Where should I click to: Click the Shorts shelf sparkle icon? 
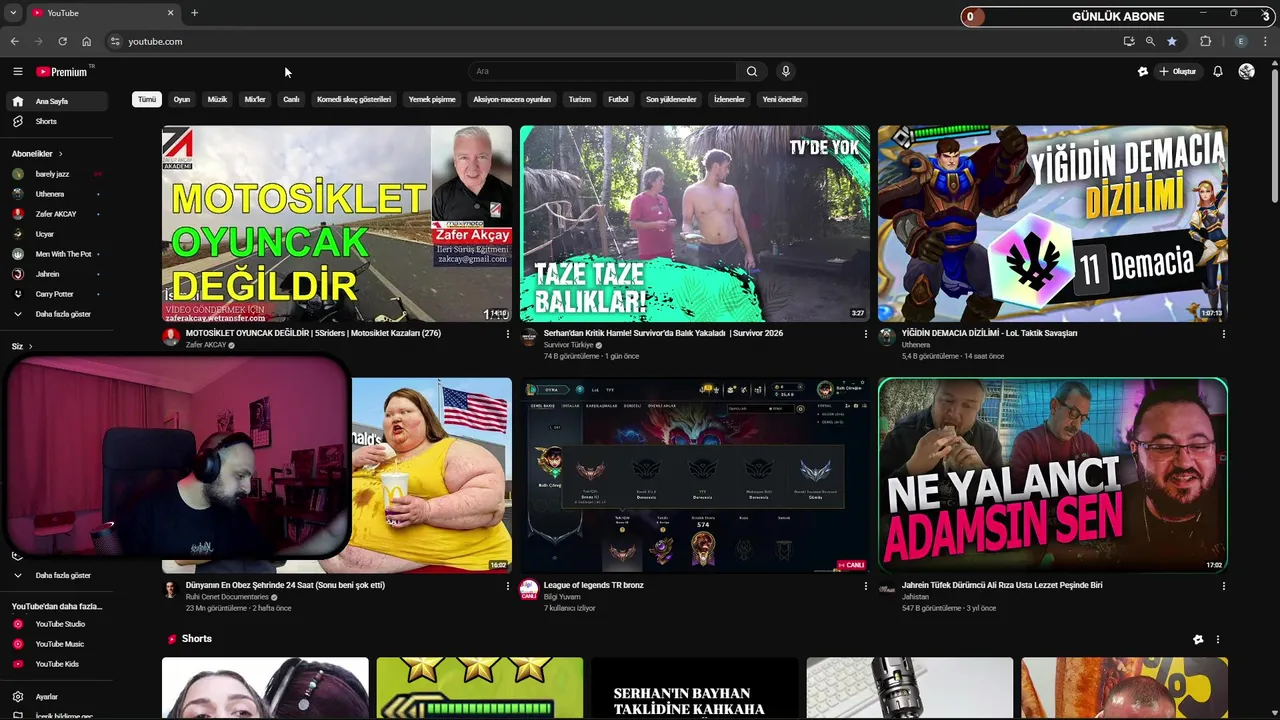pyautogui.click(x=1198, y=639)
